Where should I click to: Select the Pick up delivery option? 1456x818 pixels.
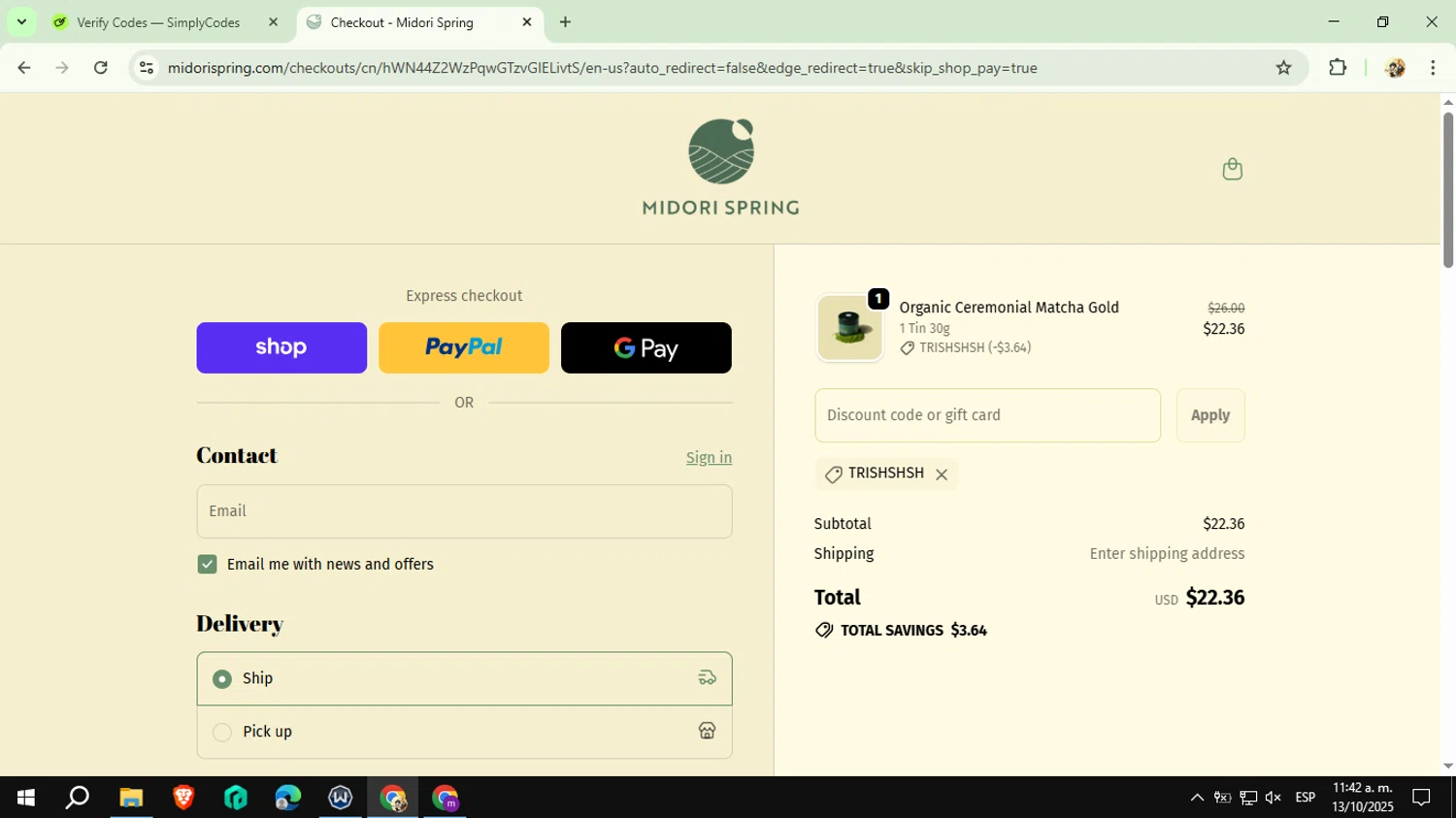point(464,732)
